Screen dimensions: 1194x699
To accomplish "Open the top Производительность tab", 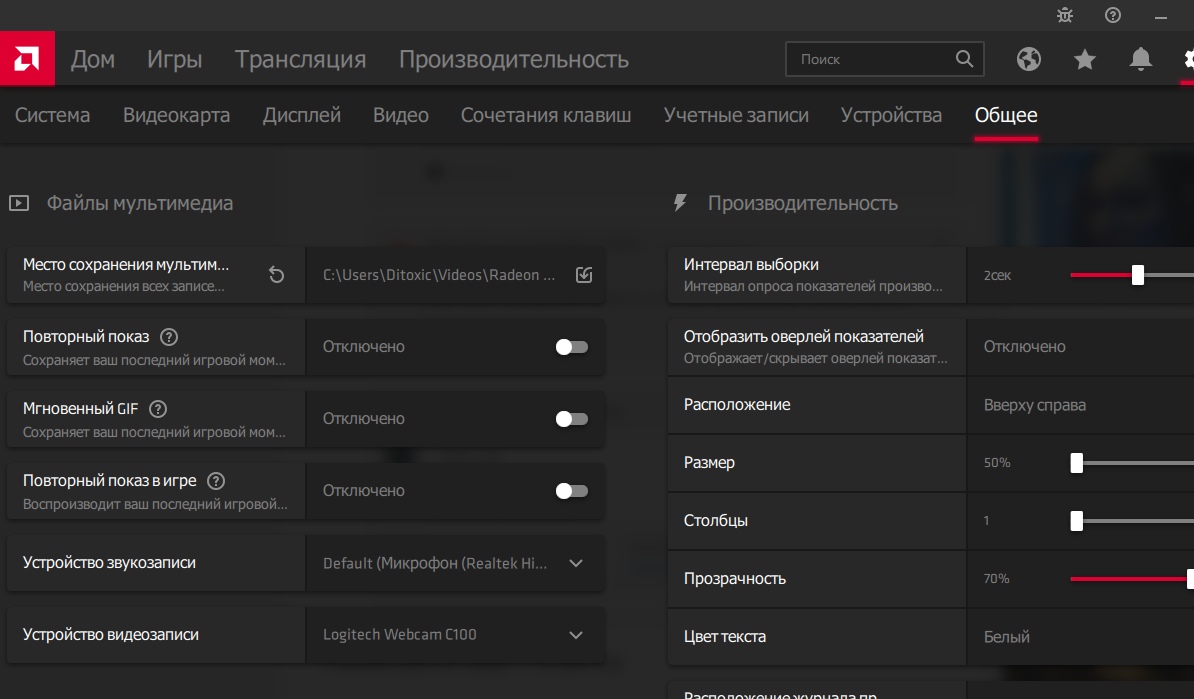I will tap(514, 59).
